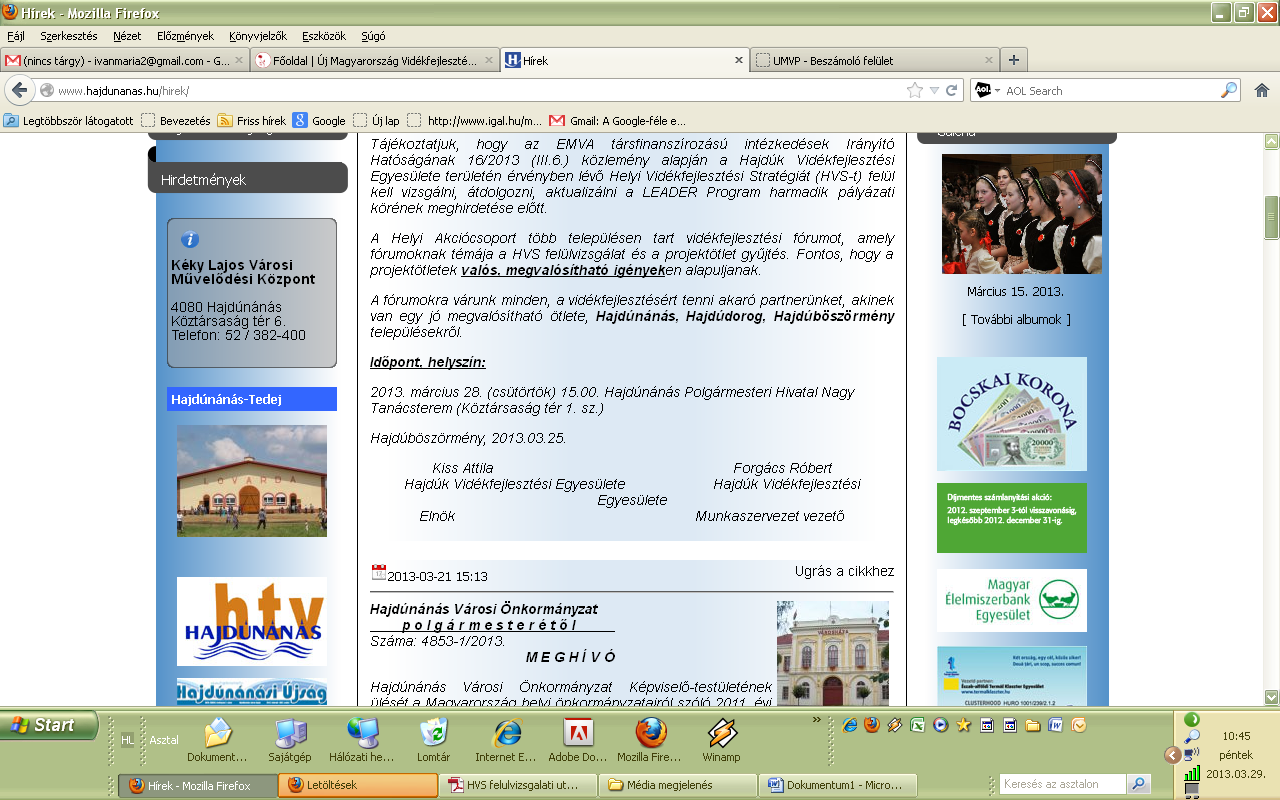Viewport: 1280px width, 800px height.
Task: Show the URL history dropdown arrow
Action: click(934, 90)
